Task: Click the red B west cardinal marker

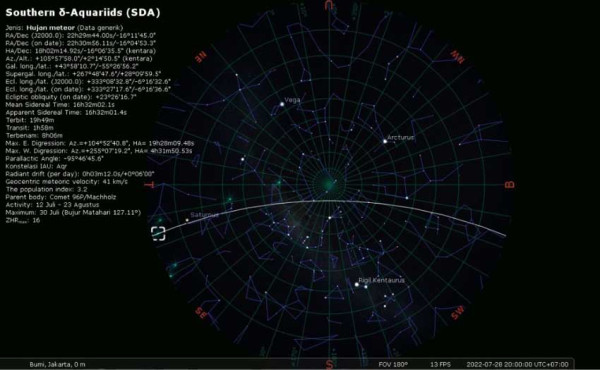Action: (x=510, y=185)
